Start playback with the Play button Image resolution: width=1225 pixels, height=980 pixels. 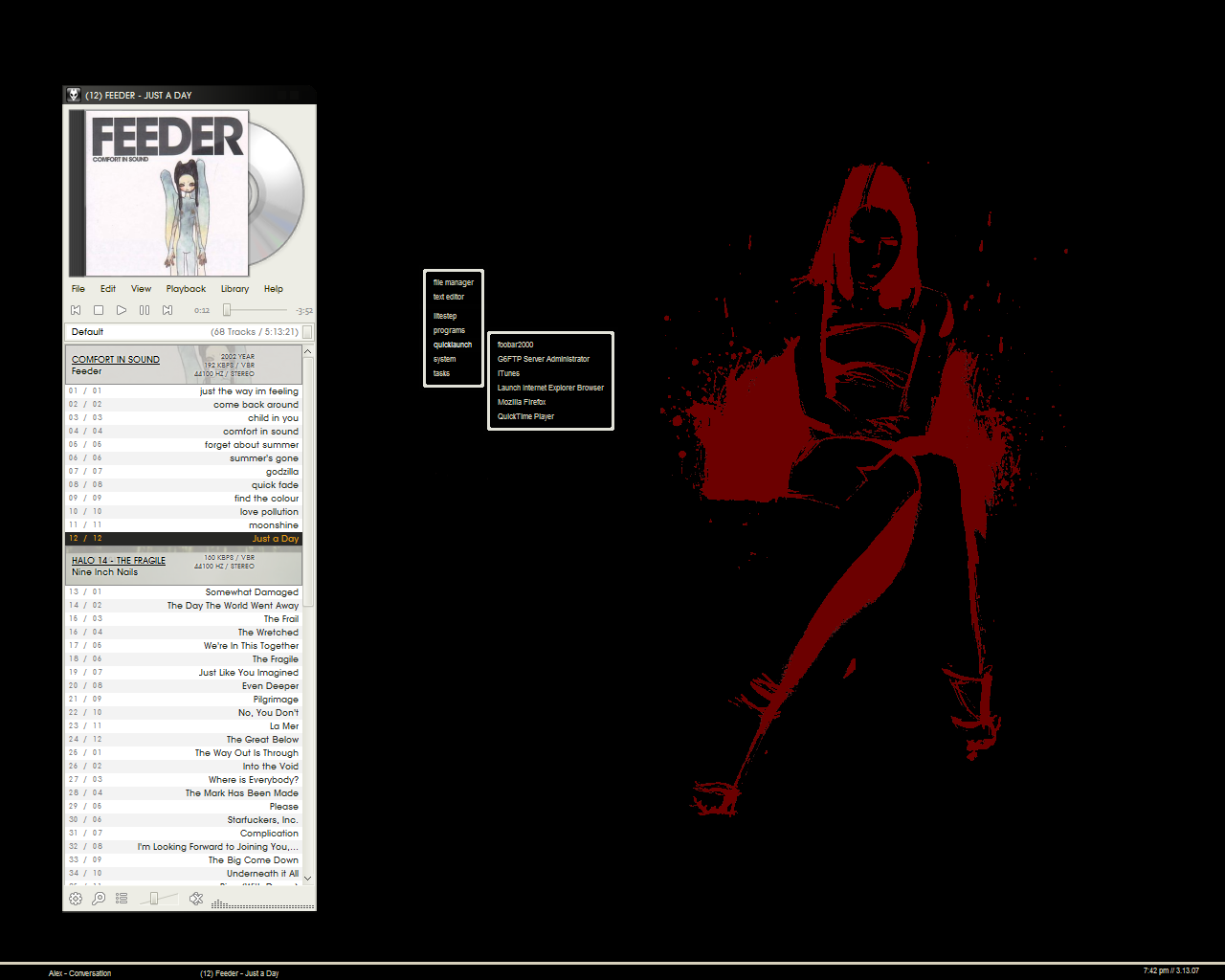click(122, 310)
